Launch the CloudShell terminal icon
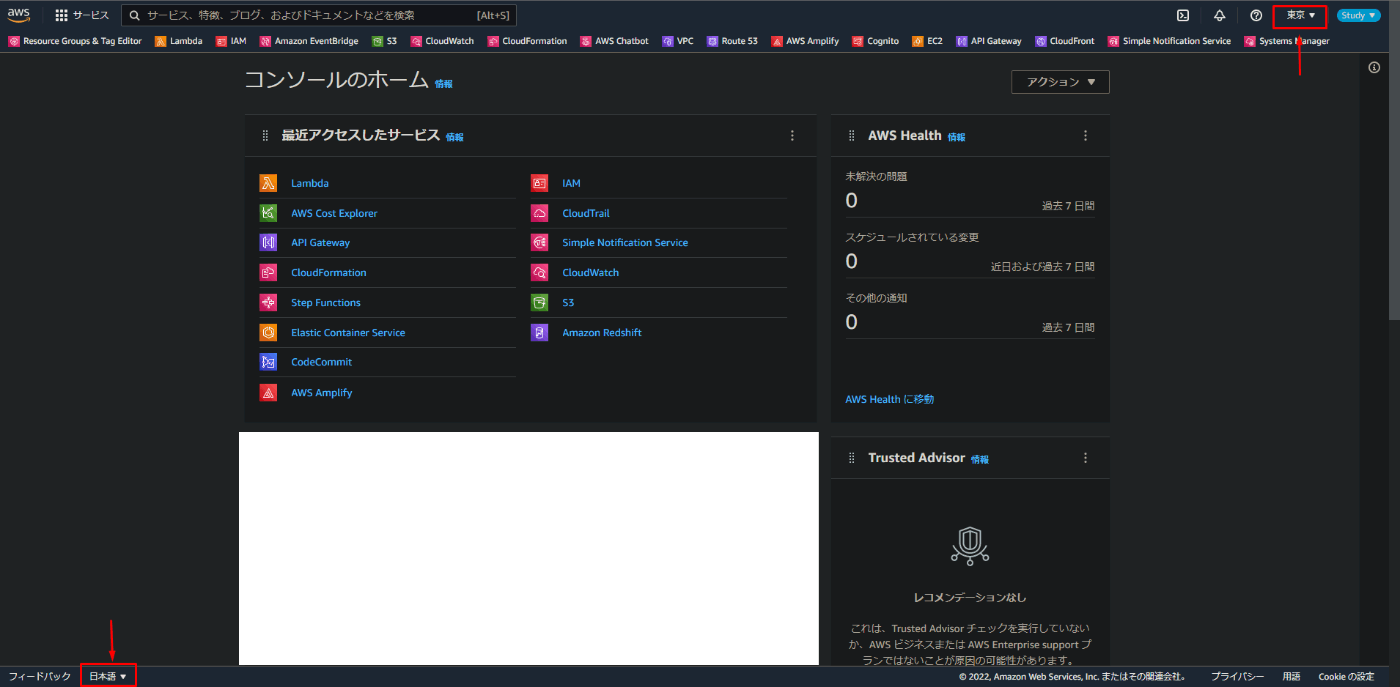Viewport: 1400px width, 687px height. click(x=1183, y=15)
